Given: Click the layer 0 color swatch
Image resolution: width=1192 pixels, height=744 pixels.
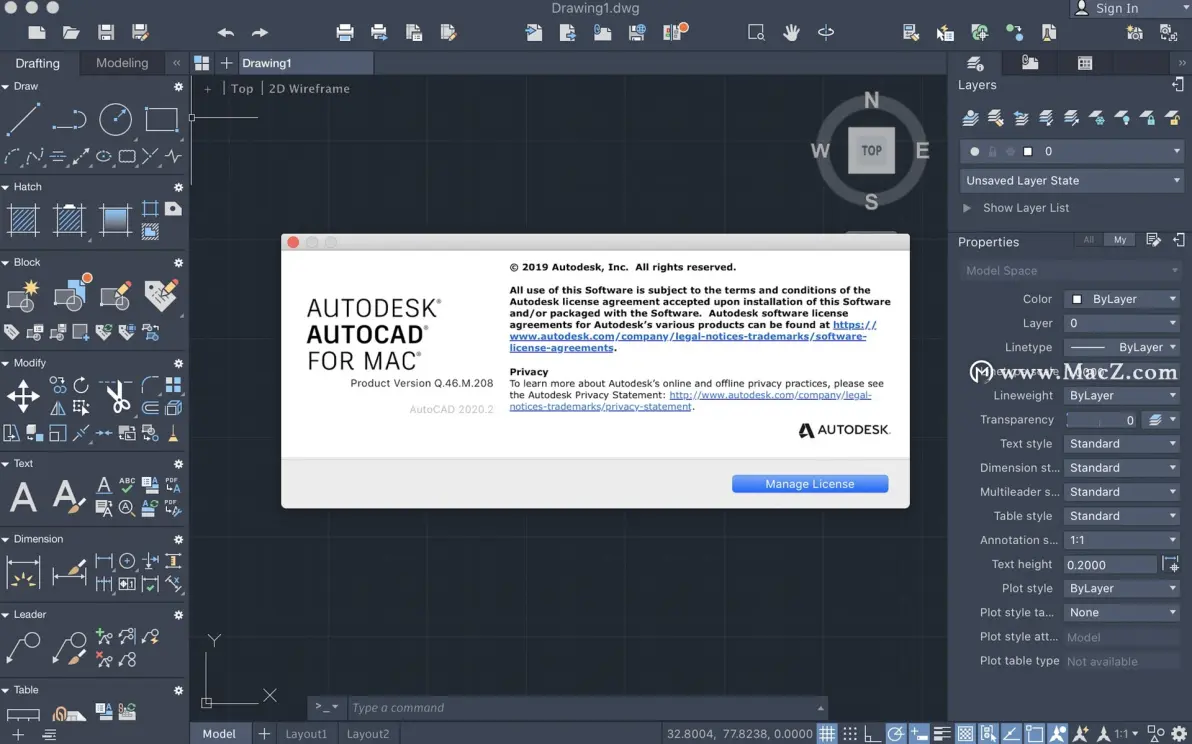Looking at the screenshot, I should [1028, 151].
